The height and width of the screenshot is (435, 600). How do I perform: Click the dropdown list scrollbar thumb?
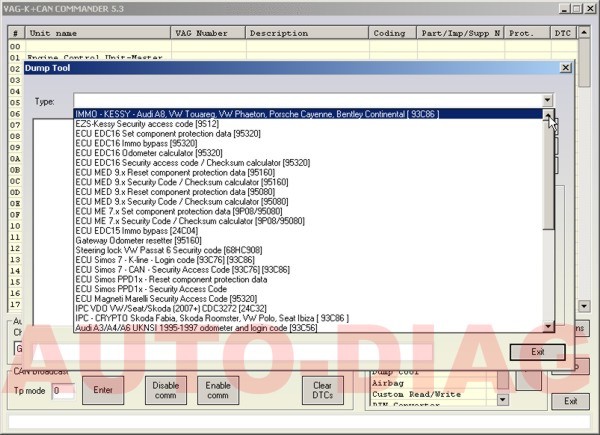coord(548,175)
